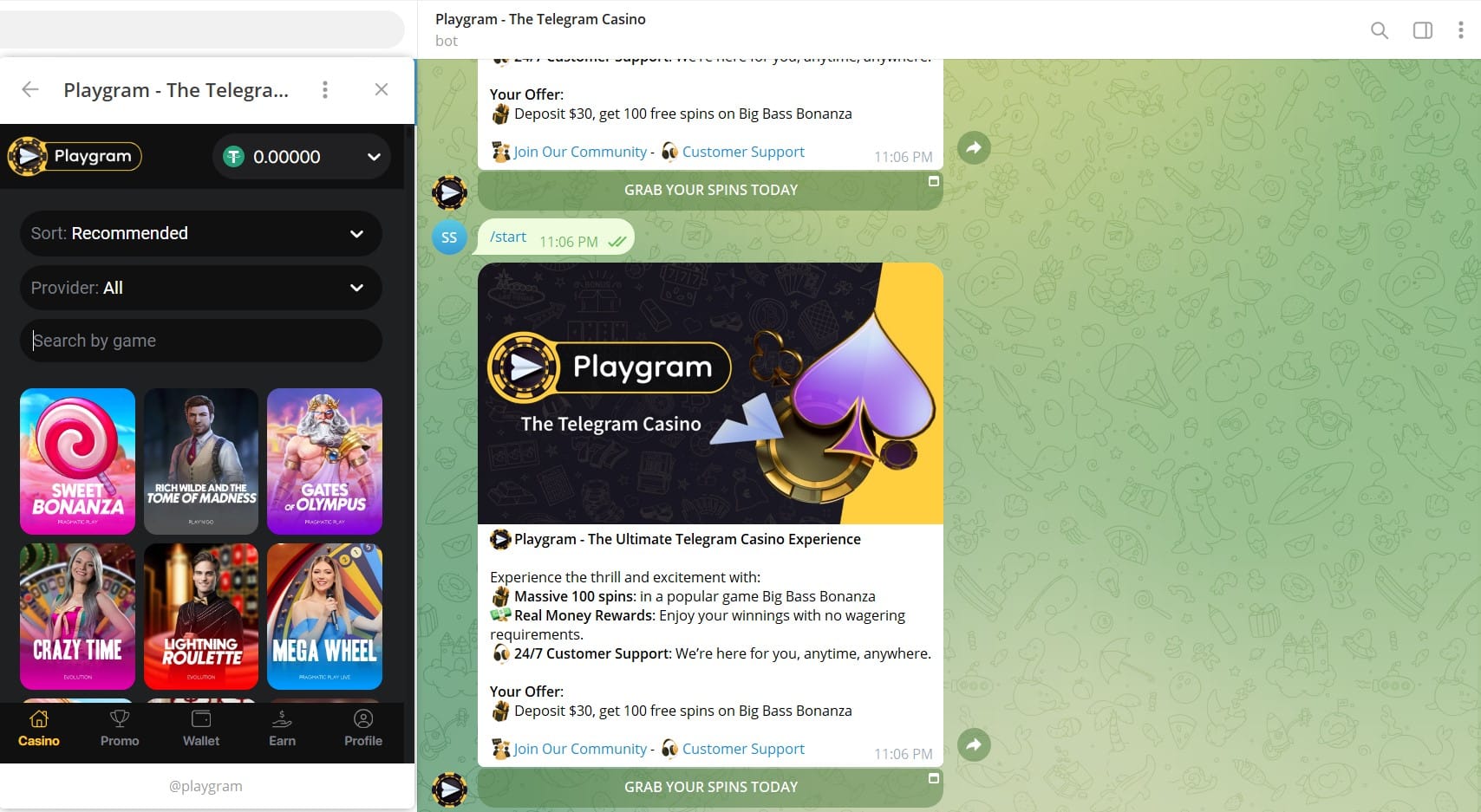Image resolution: width=1481 pixels, height=812 pixels.
Task: Switch to the Casino tab
Action: coord(39,729)
